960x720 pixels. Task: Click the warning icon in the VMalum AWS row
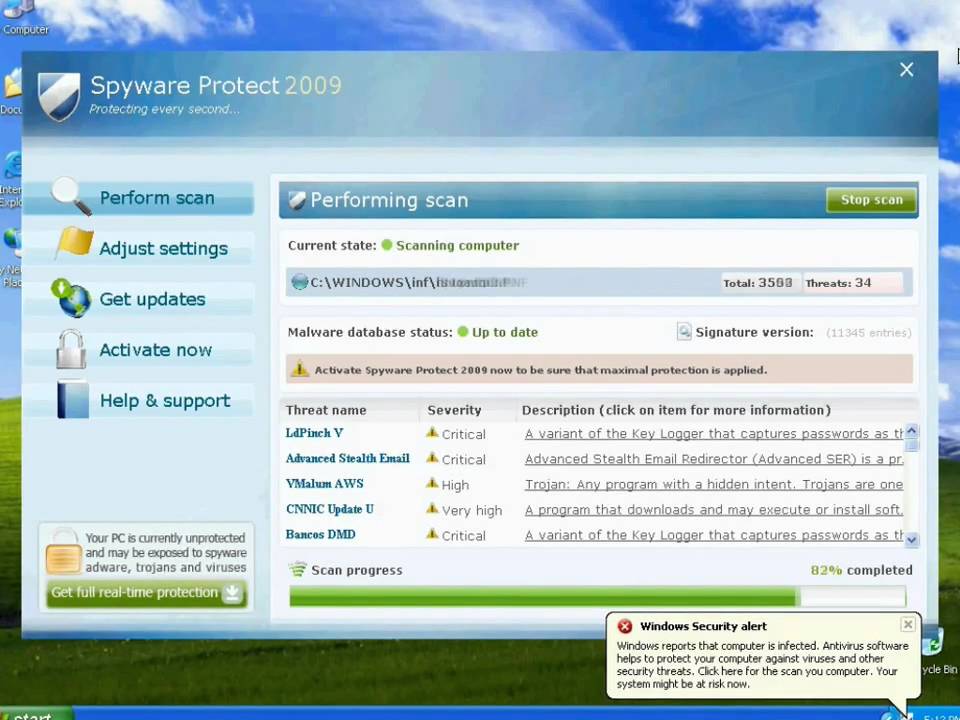432,484
